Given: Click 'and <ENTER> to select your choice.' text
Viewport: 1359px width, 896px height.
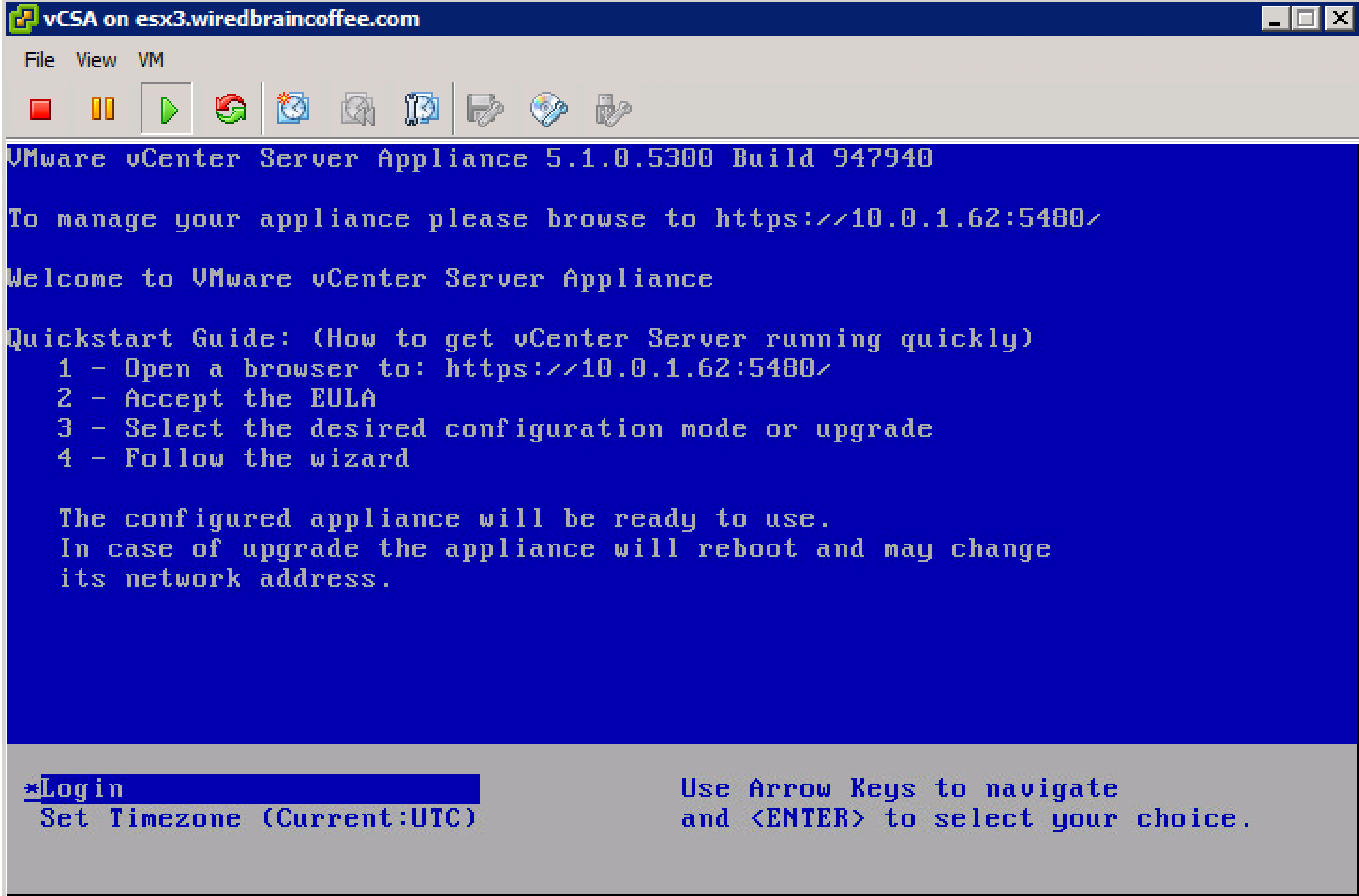Looking at the screenshot, I should point(966,818).
